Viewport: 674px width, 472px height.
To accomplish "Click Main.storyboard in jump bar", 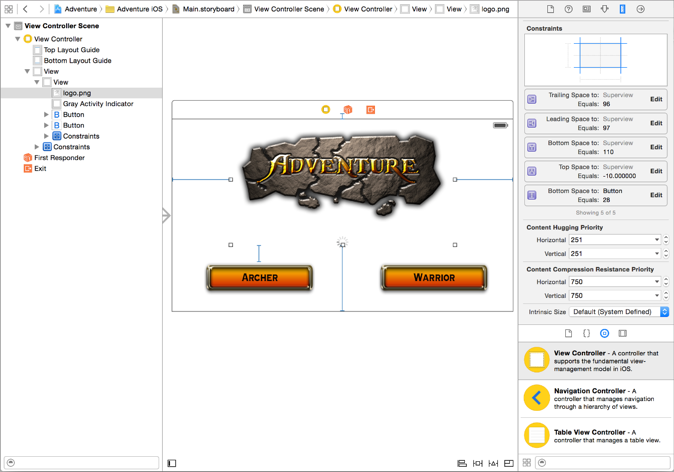I will (204, 9).
